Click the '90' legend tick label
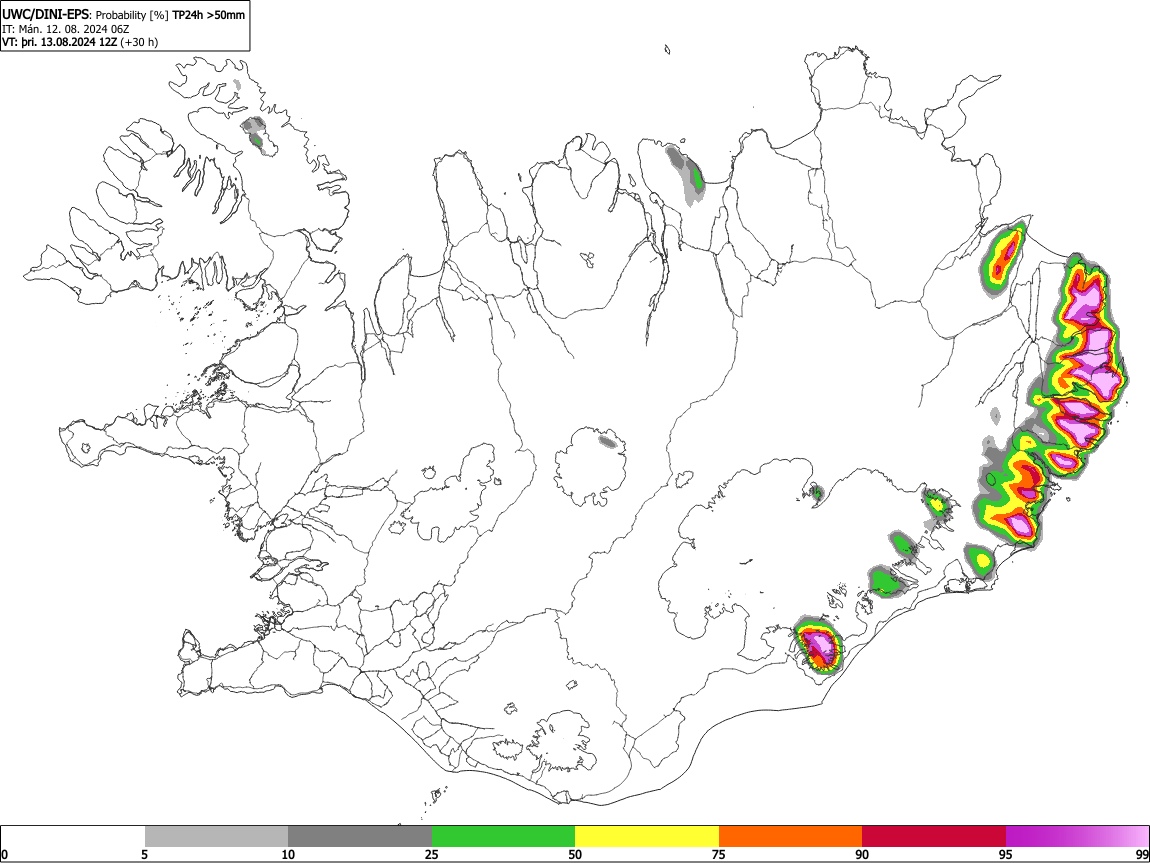 click(862, 854)
